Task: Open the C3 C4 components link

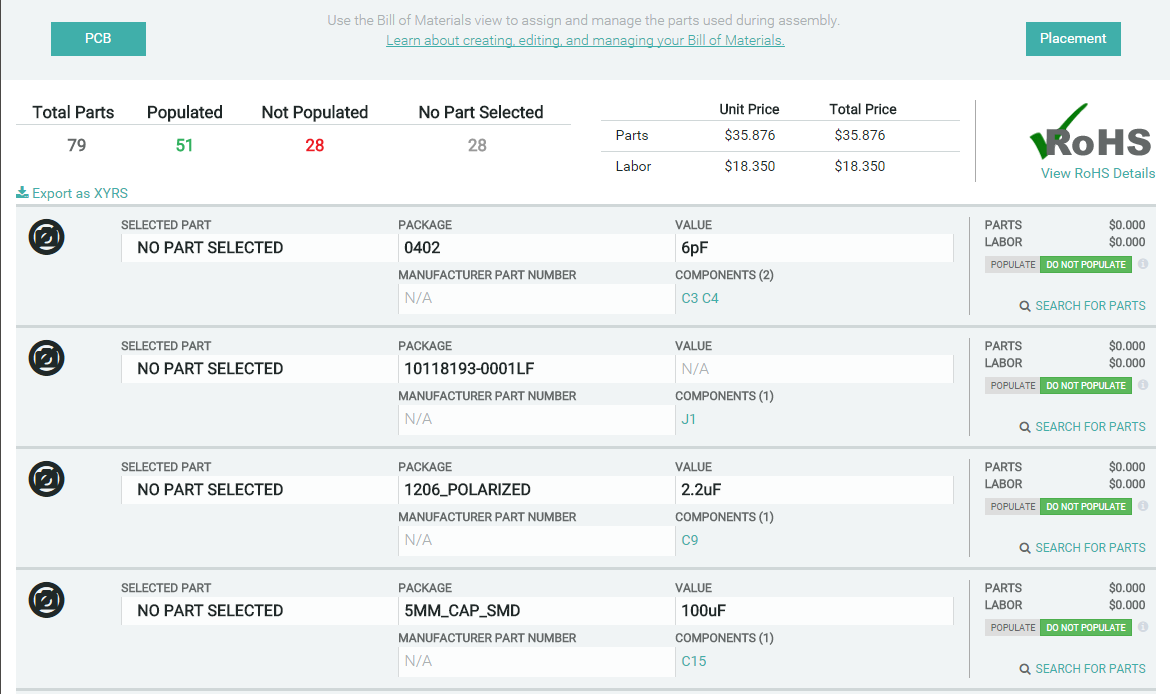Action: pyautogui.click(x=700, y=298)
